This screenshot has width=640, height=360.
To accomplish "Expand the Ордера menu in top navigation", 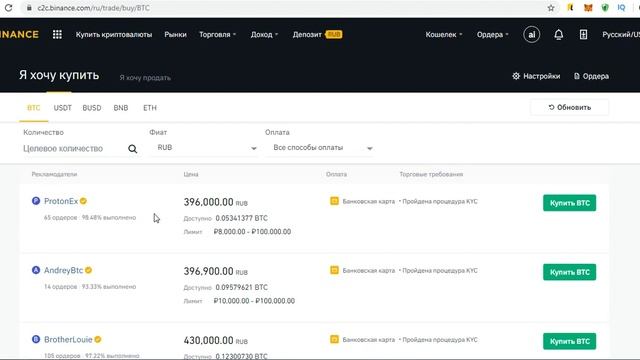I will 493,35.
